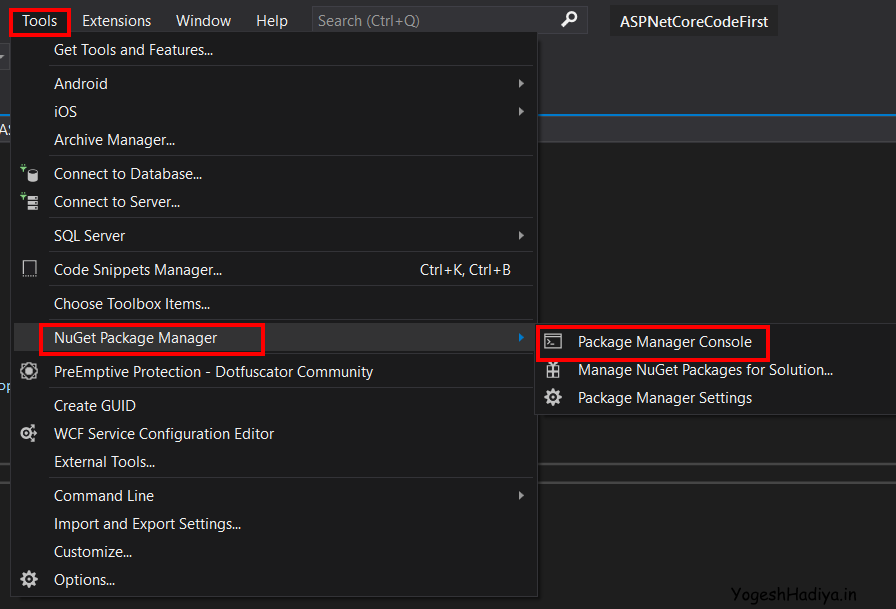This screenshot has width=896, height=609.
Task: Open the Window menu
Action: pos(203,20)
